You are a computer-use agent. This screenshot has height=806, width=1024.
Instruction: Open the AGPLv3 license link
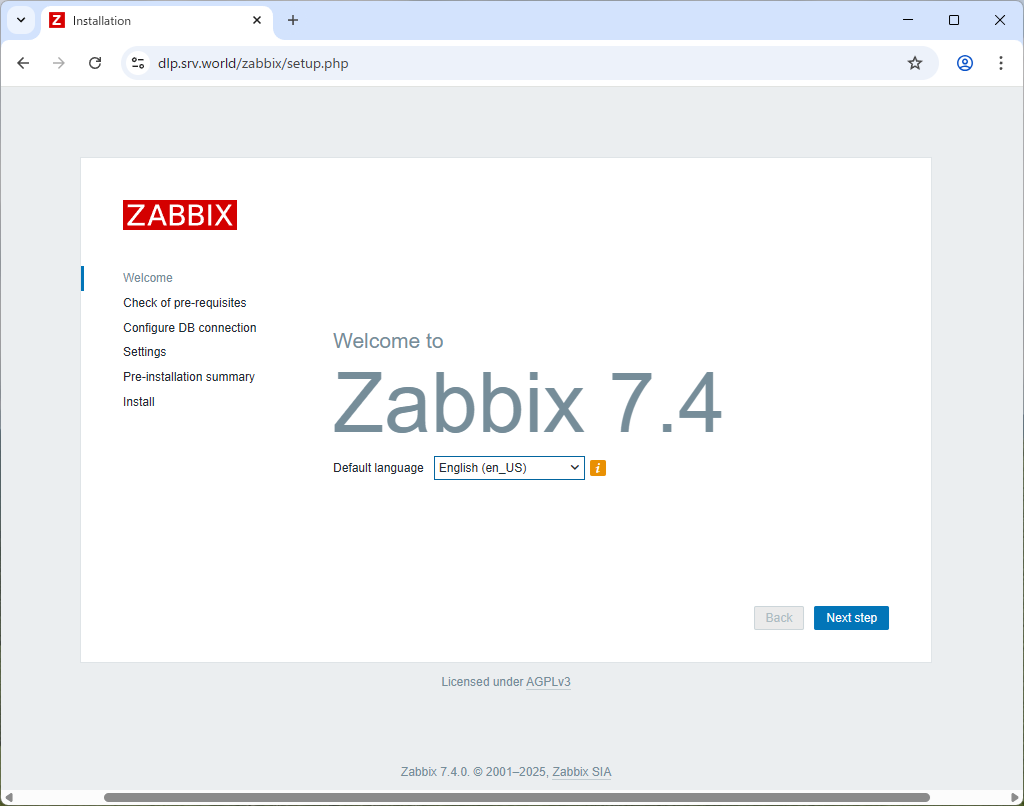548,681
